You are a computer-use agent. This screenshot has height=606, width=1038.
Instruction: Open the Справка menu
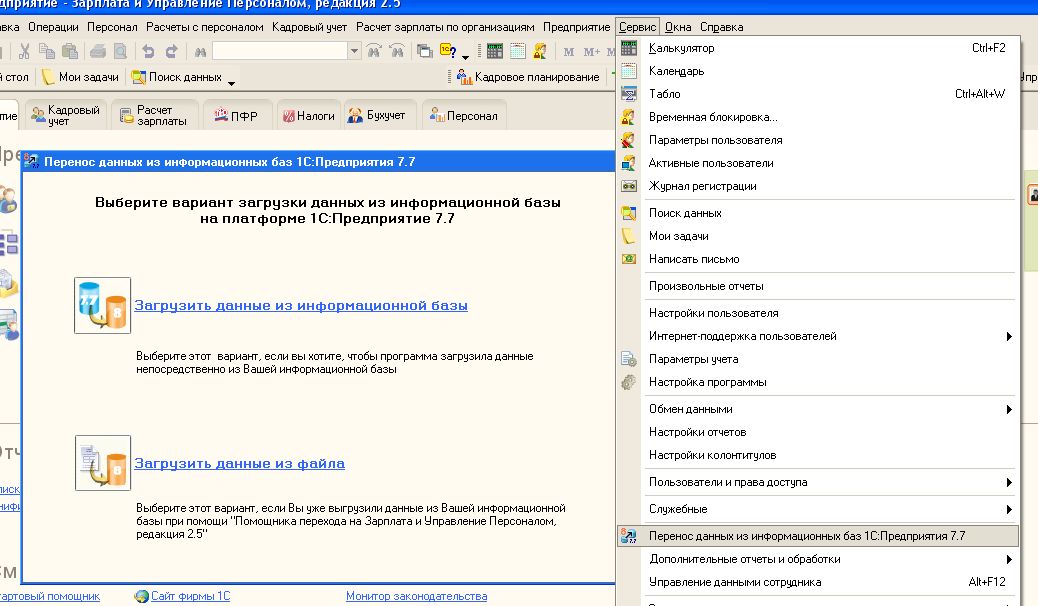tap(722, 27)
